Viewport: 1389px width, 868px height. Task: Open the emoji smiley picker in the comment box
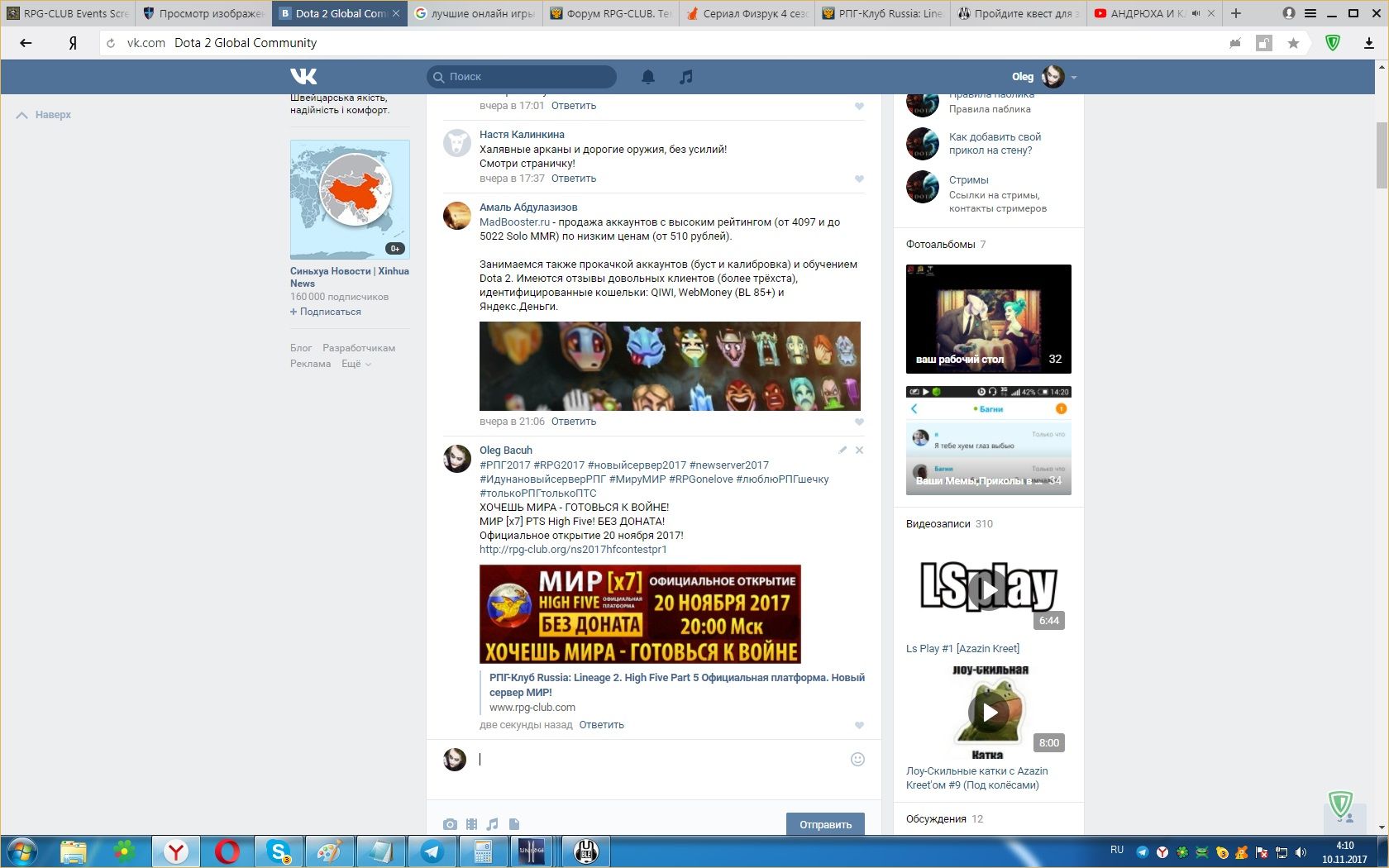(x=857, y=759)
